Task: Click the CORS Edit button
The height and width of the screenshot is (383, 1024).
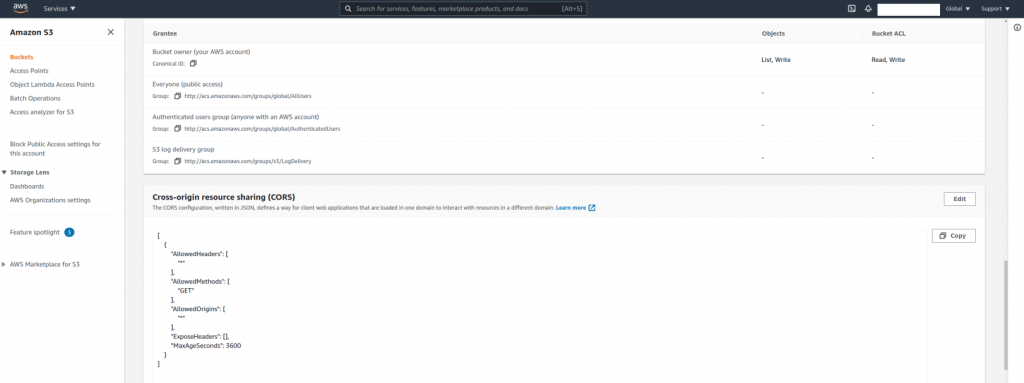Action: point(959,199)
